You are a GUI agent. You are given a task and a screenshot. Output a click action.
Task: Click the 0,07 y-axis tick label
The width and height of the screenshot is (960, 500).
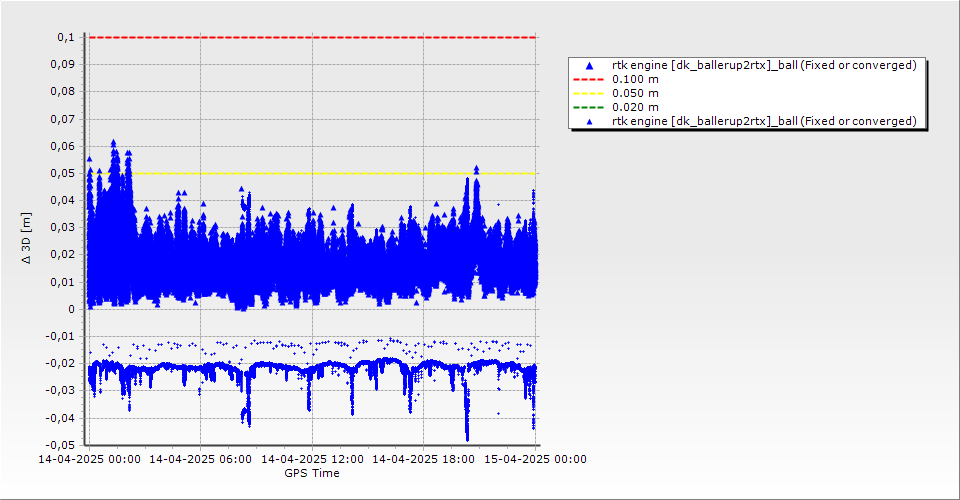point(63,119)
